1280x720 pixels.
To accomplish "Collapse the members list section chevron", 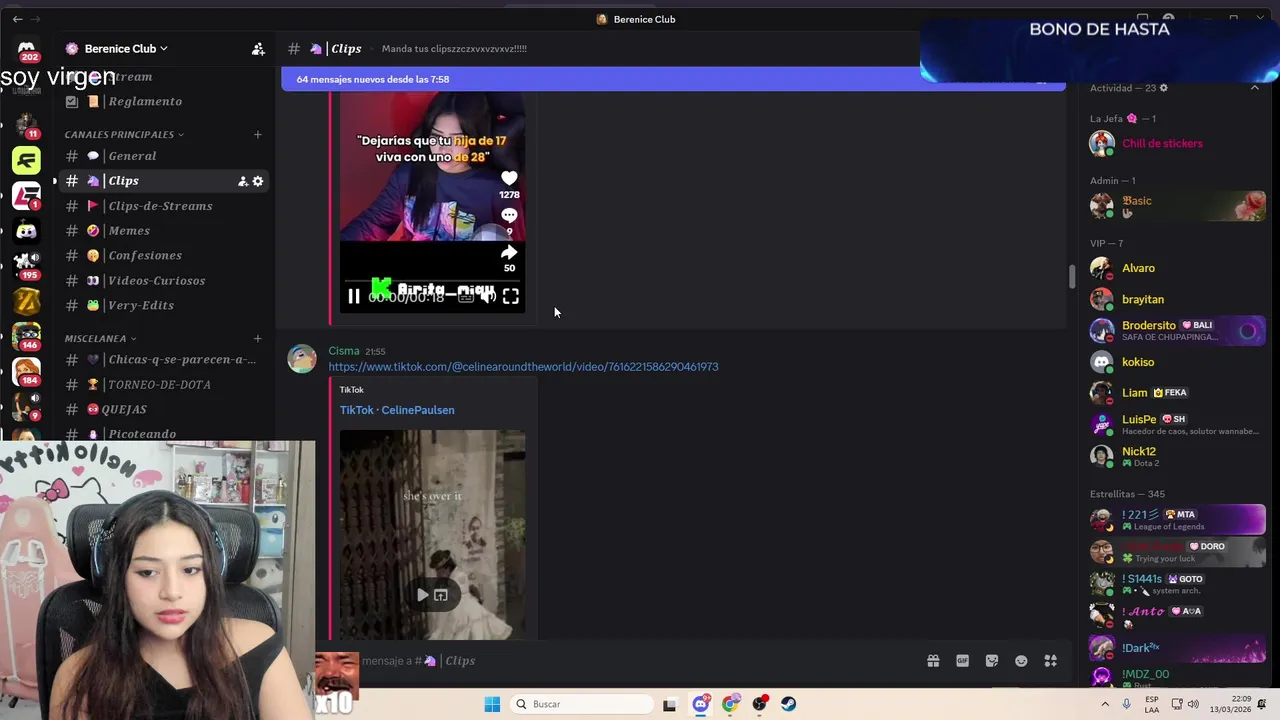I will [x=1254, y=88].
